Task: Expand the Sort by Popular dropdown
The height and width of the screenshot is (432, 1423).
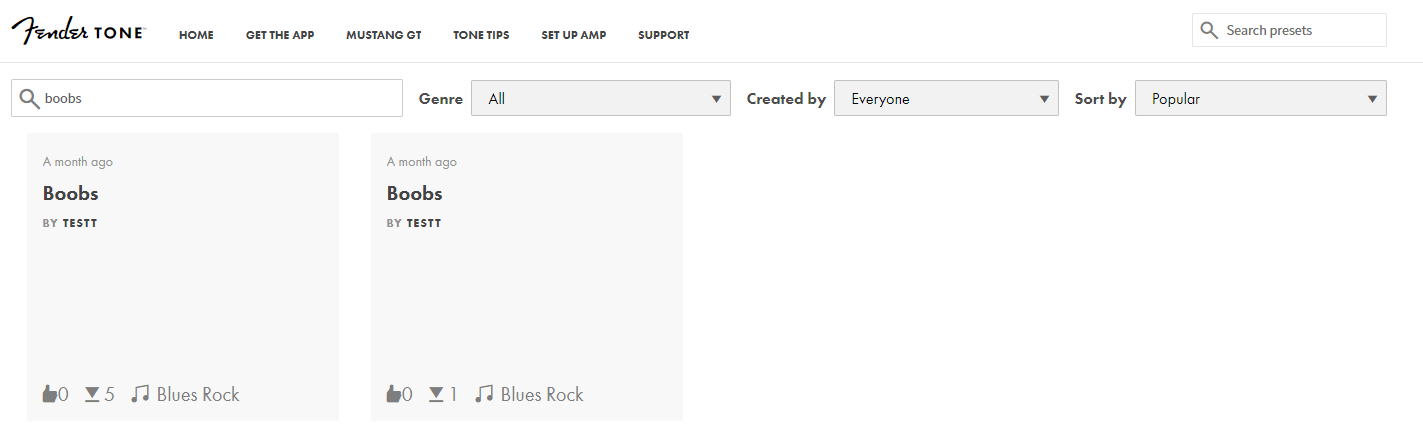Action: point(1261,98)
